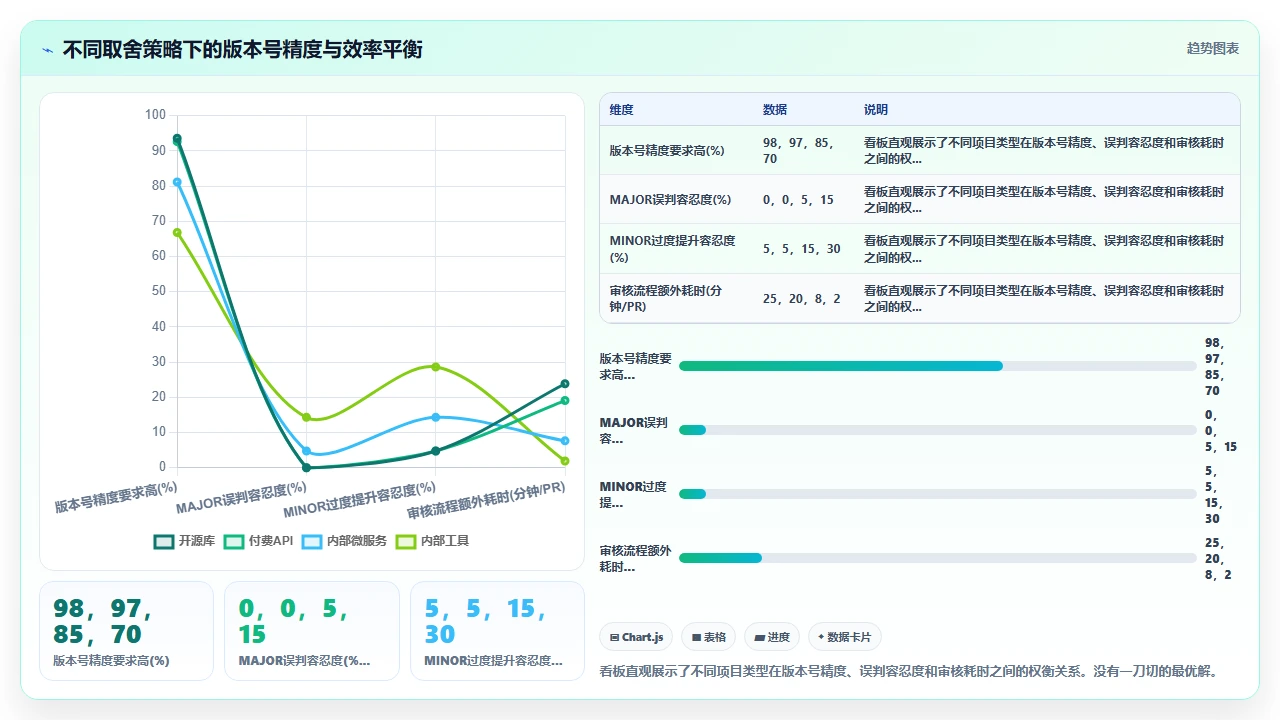1280x720 pixels.
Task: Click the 内部工具 point at MINOR peak
Action: [436, 366]
